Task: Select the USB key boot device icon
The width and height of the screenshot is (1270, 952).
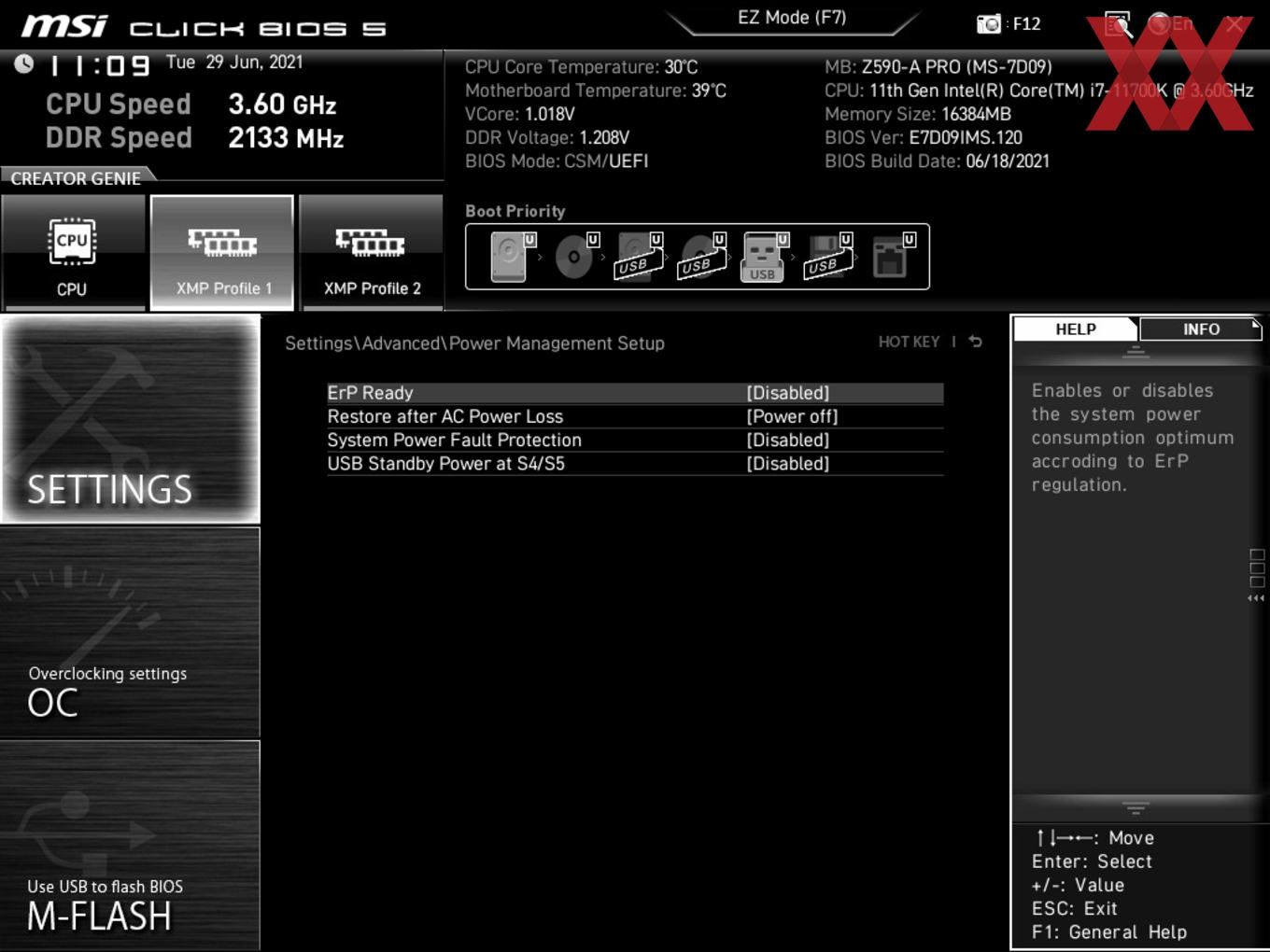Action: pos(765,257)
